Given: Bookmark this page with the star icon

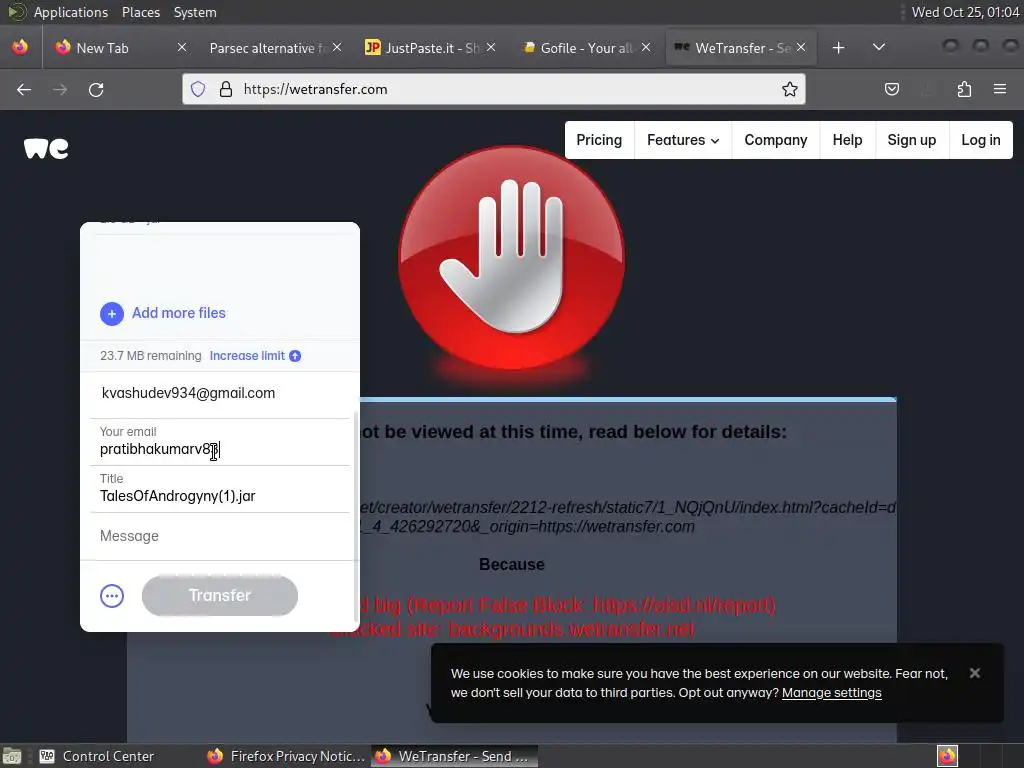Looking at the screenshot, I should (790, 89).
